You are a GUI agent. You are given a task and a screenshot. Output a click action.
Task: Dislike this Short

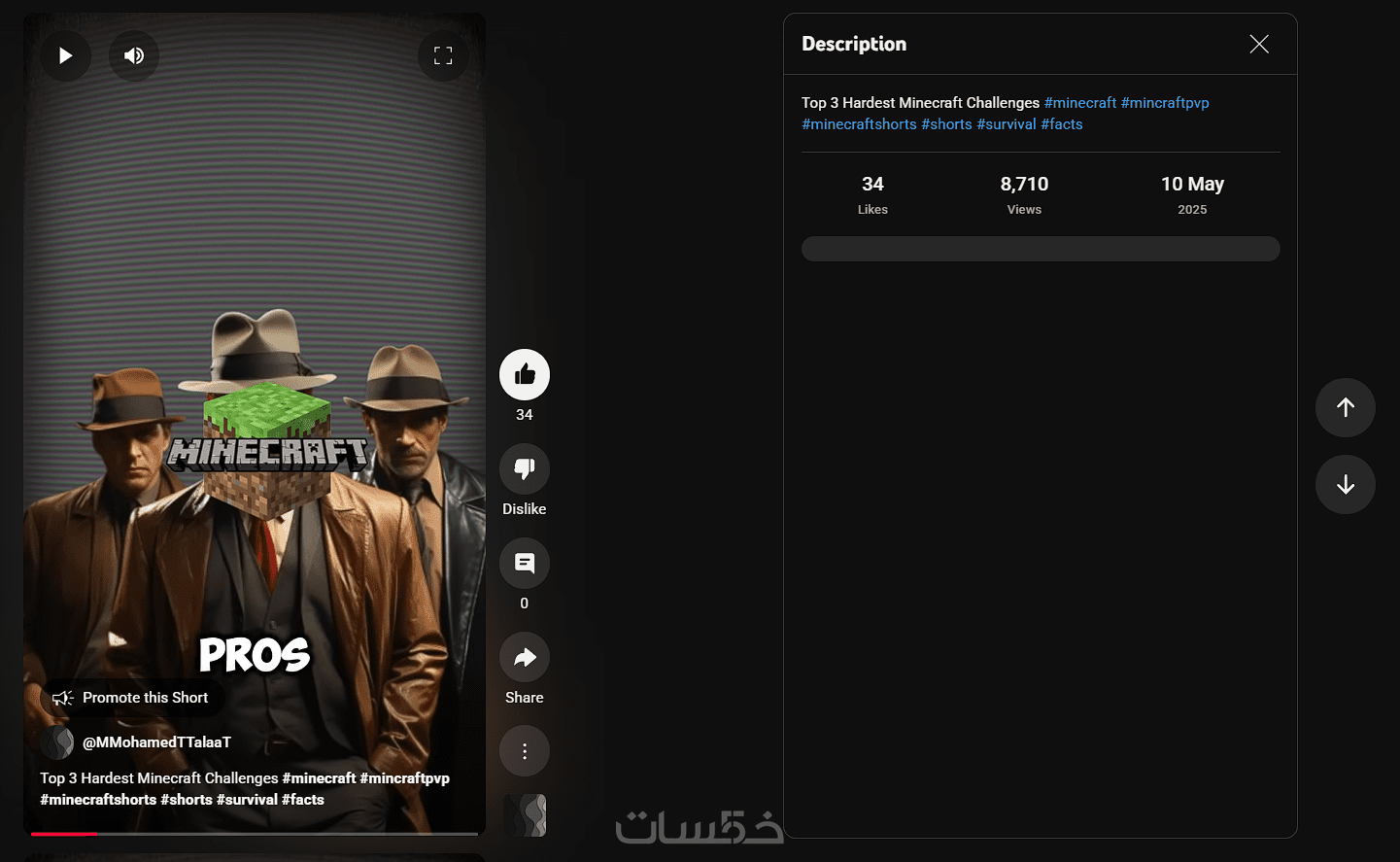(525, 468)
